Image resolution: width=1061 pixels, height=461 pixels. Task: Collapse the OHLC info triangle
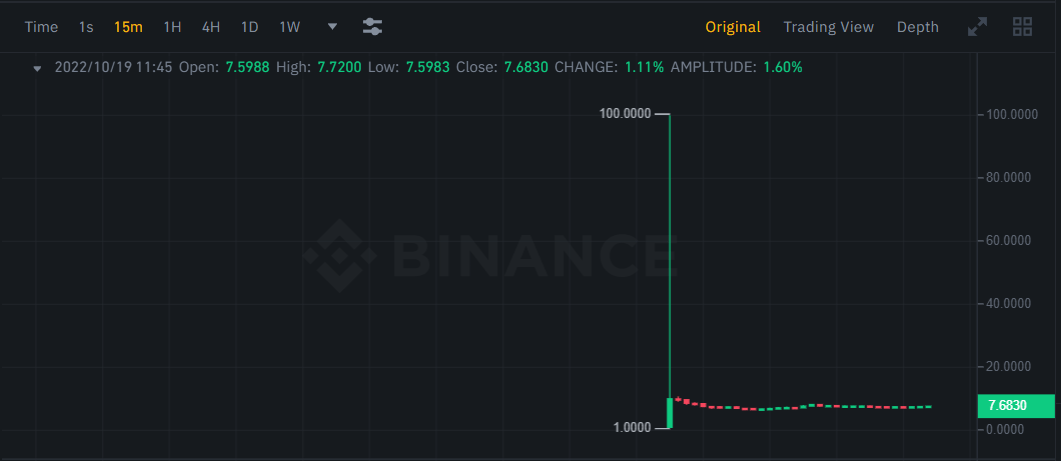38,68
